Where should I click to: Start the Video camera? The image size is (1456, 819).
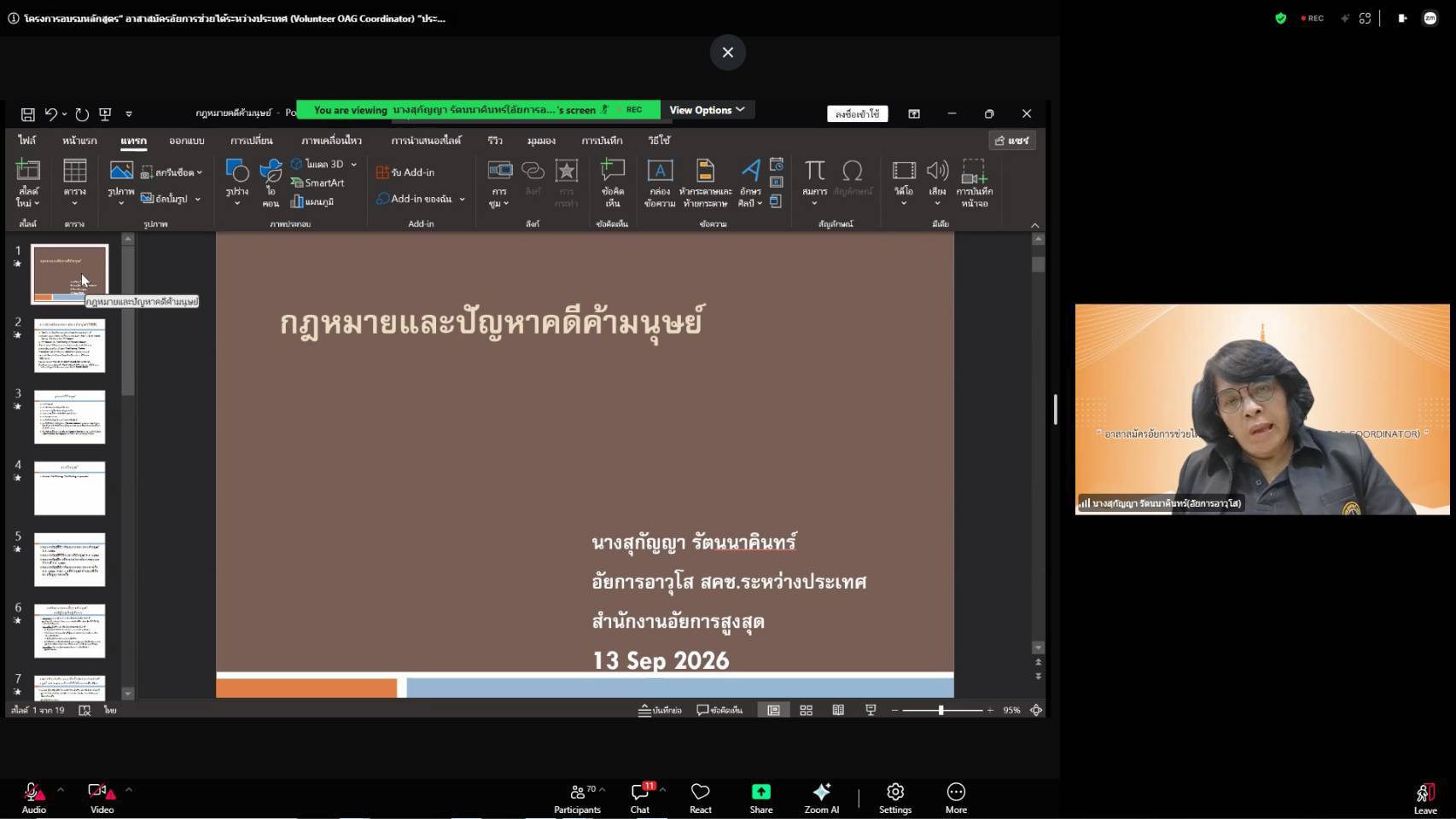[x=102, y=799]
